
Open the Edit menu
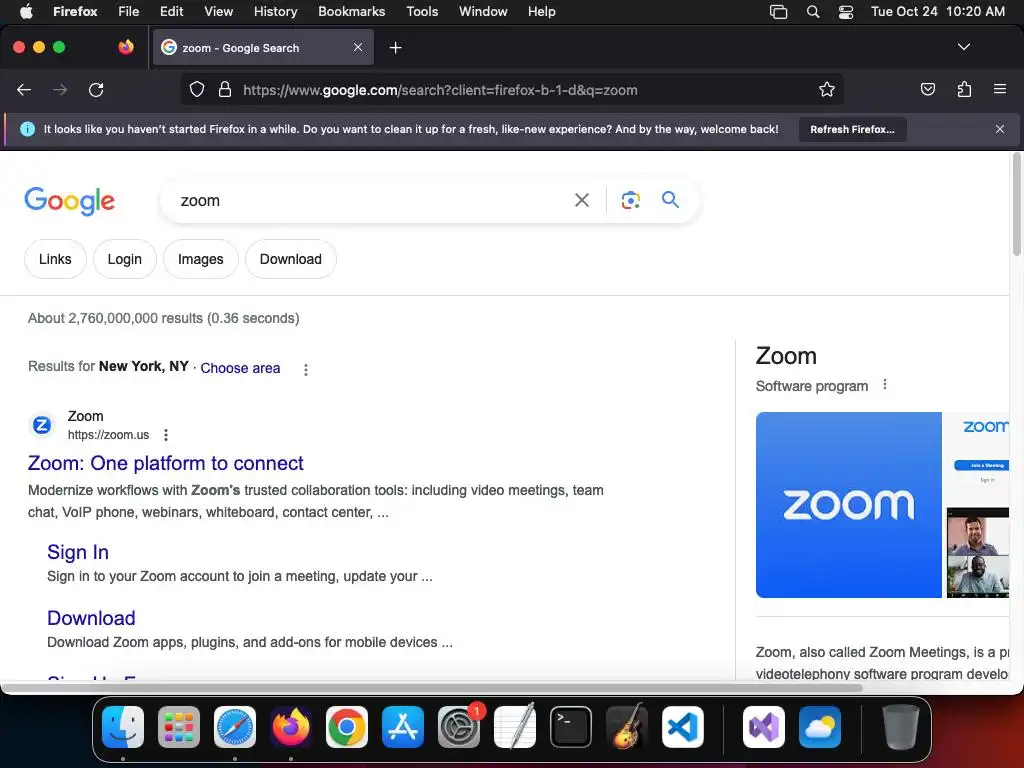pos(172,12)
